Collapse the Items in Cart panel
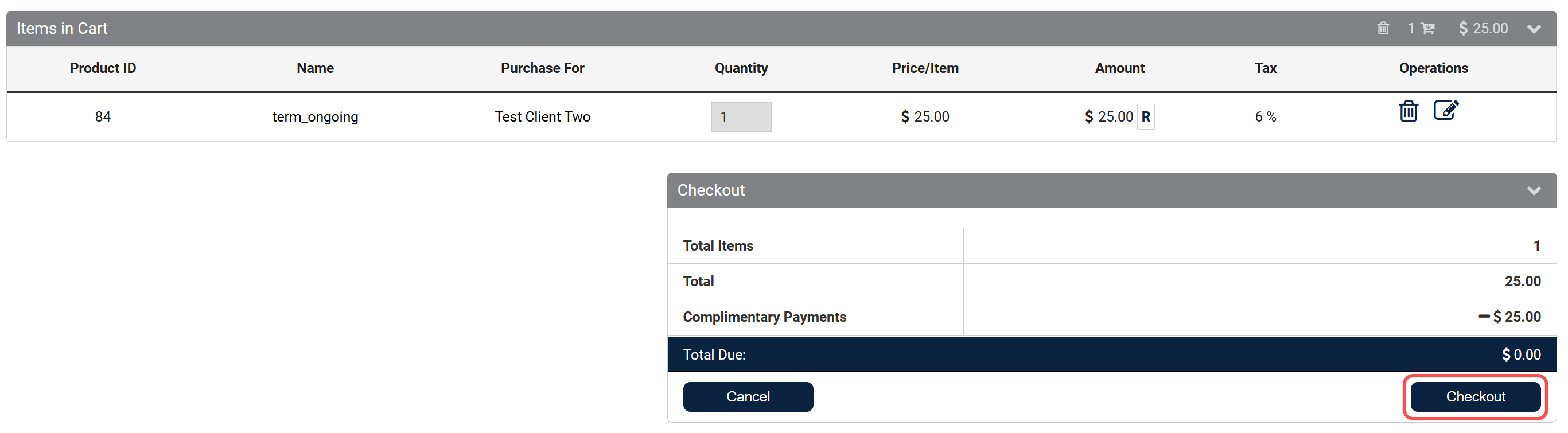Viewport: 1568px width, 433px height. [x=1534, y=29]
